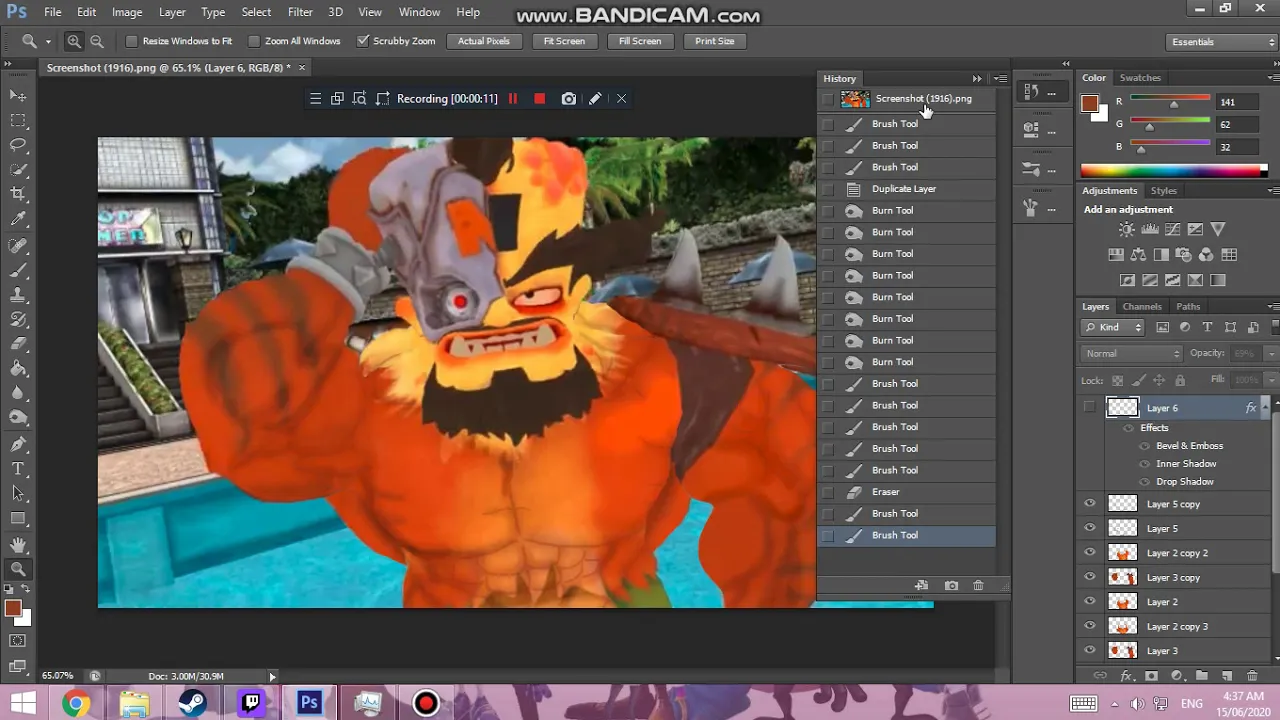Add layer style via fx icon
The width and height of the screenshot is (1280, 720).
[1127, 676]
